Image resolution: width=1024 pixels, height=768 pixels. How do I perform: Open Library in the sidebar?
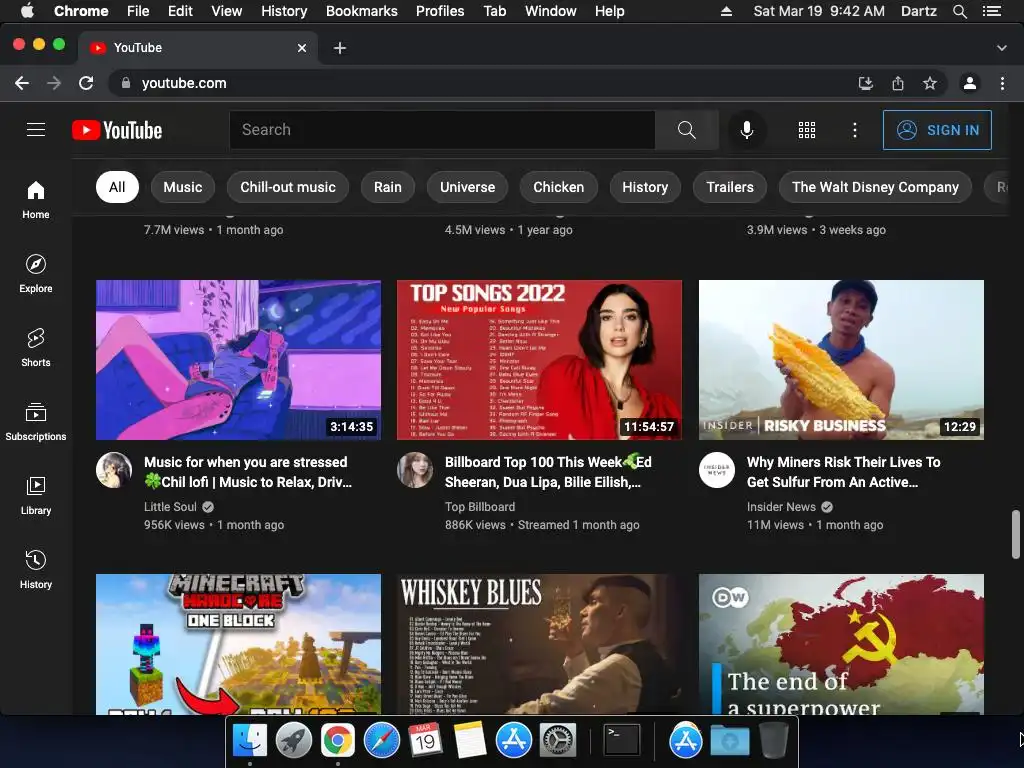pos(36,496)
